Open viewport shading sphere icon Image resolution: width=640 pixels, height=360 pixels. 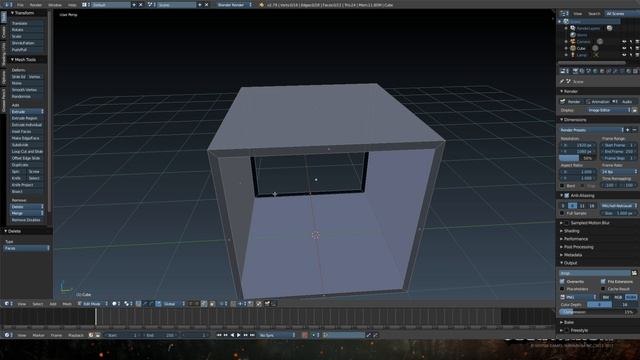(x=115, y=304)
